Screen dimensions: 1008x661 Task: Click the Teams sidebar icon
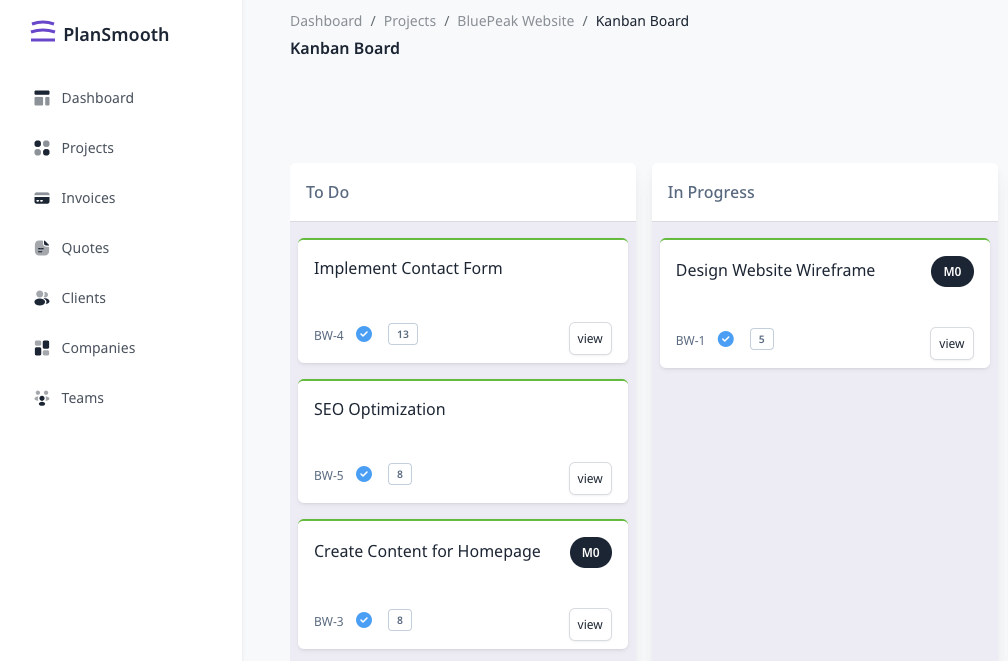point(42,398)
